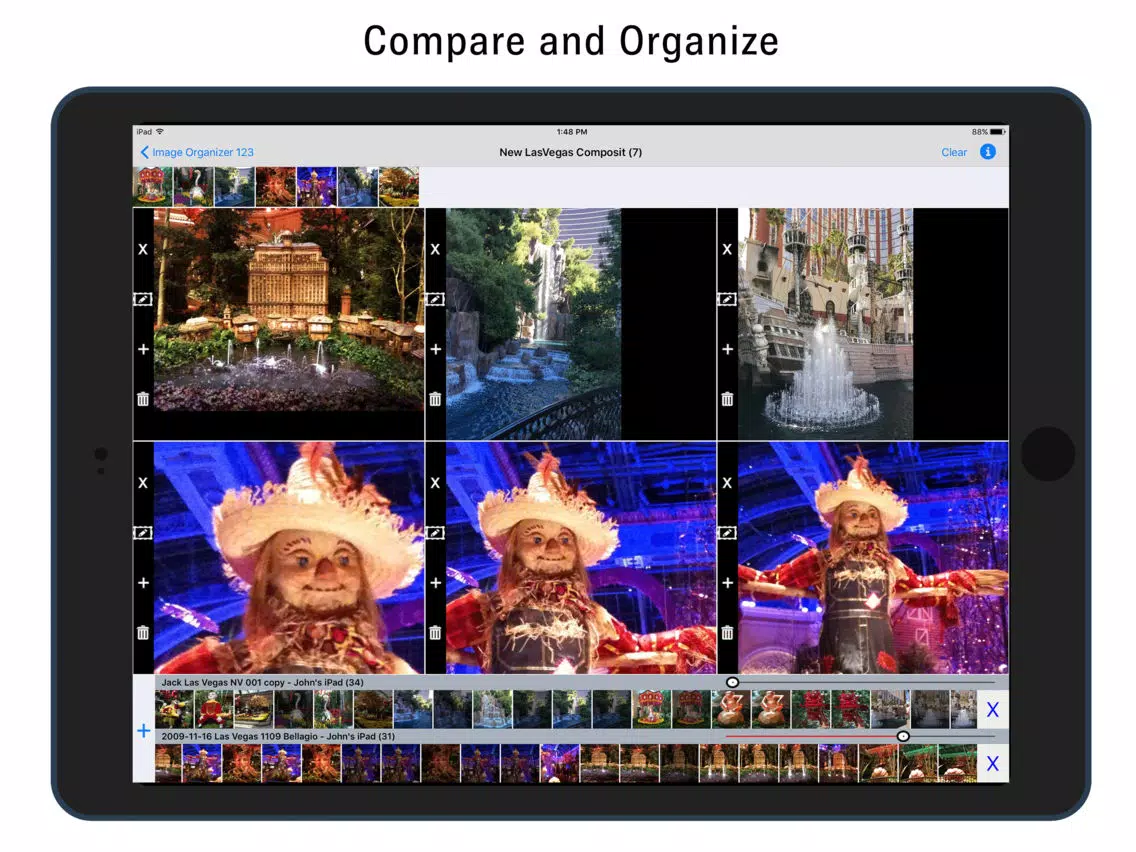Close the Las Vegas 1109 Bellagio strip

pos(993,764)
